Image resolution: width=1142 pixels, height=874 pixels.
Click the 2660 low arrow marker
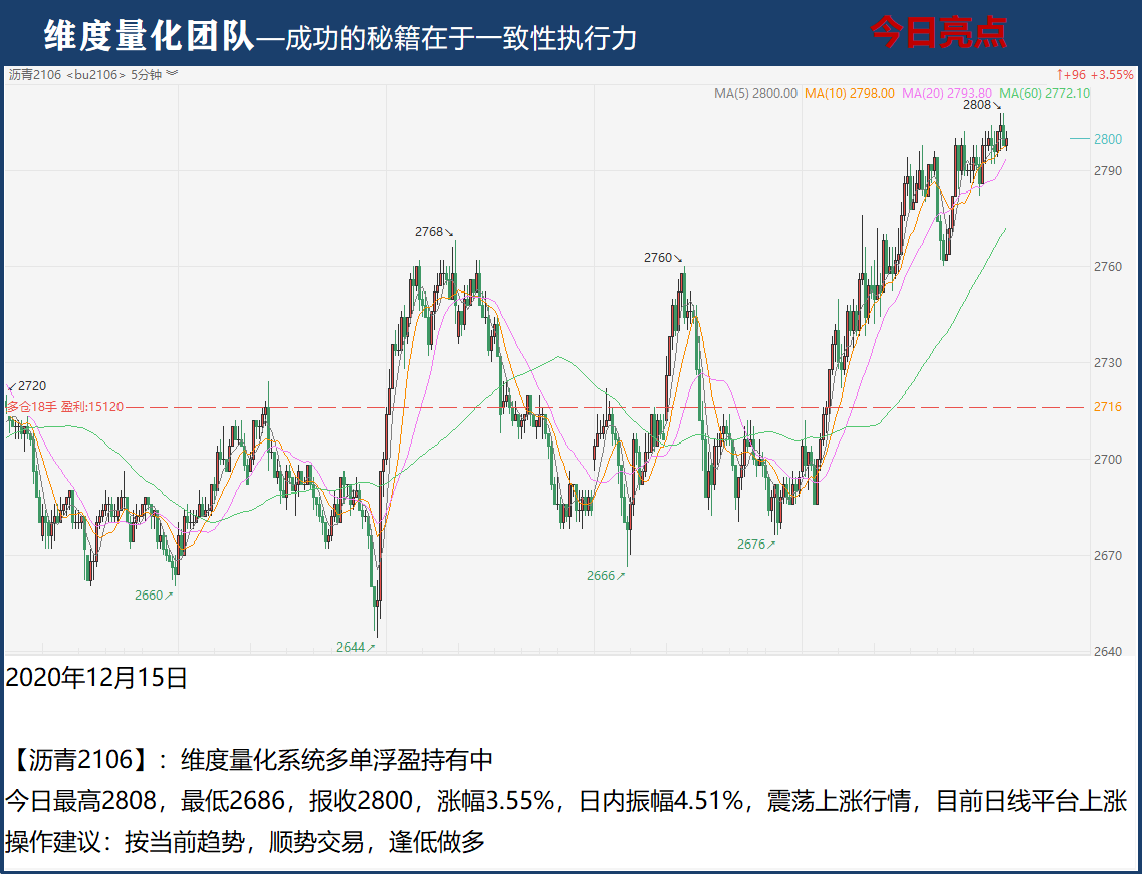[x=154, y=595]
